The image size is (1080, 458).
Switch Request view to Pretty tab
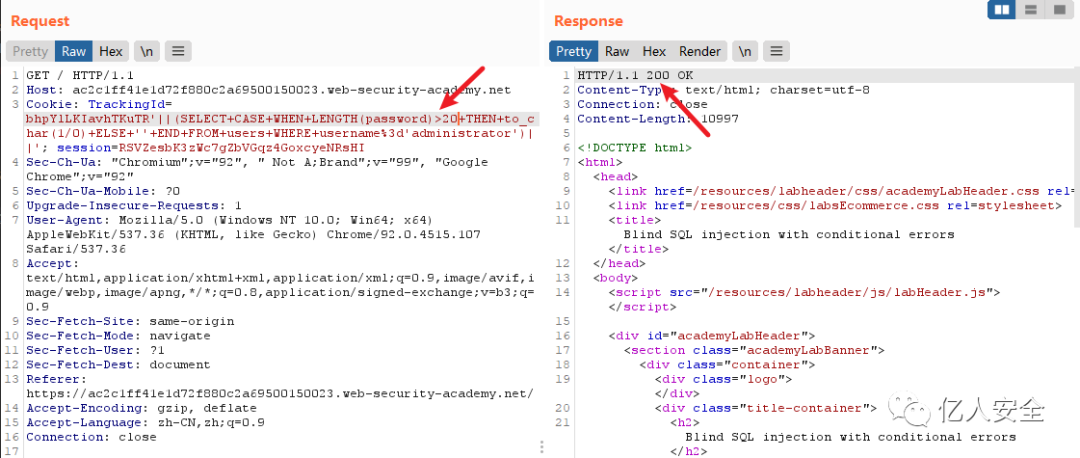click(x=30, y=51)
